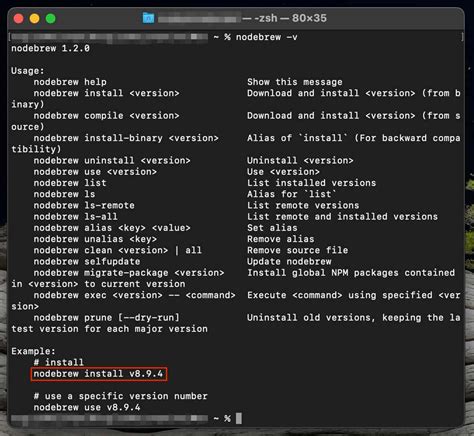Click example 'nodebrew install v8.9.4' line
This screenshot has width=474, height=436.
(x=98, y=374)
